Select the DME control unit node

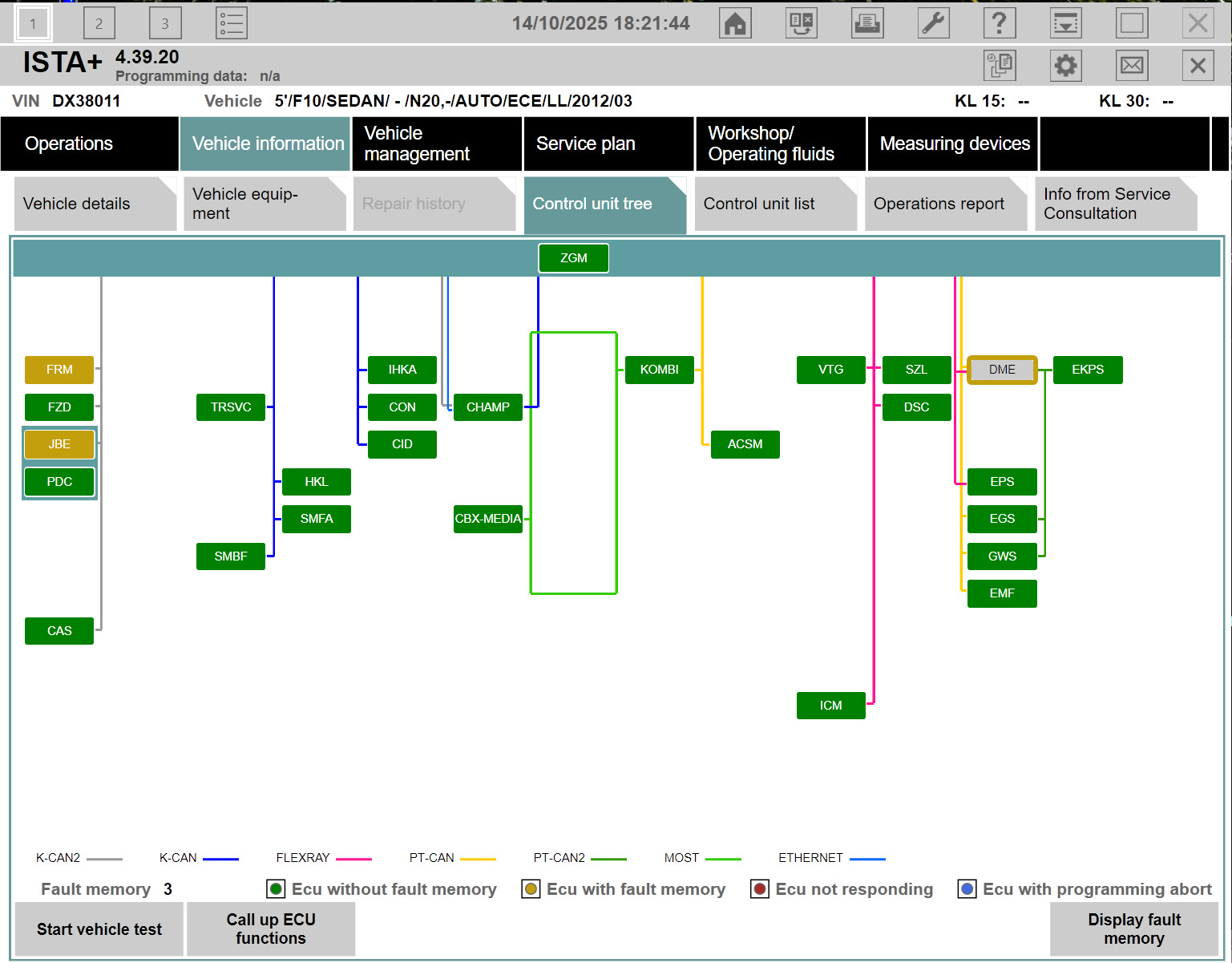click(x=1002, y=370)
